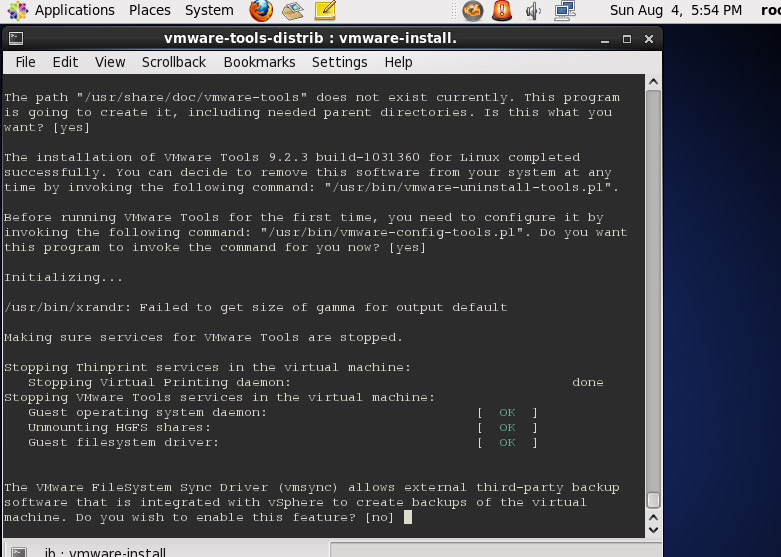Click the vmware-uninstall-tools.pl path text
The height and width of the screenshot is (557, 781).
[x=468, y=187]
